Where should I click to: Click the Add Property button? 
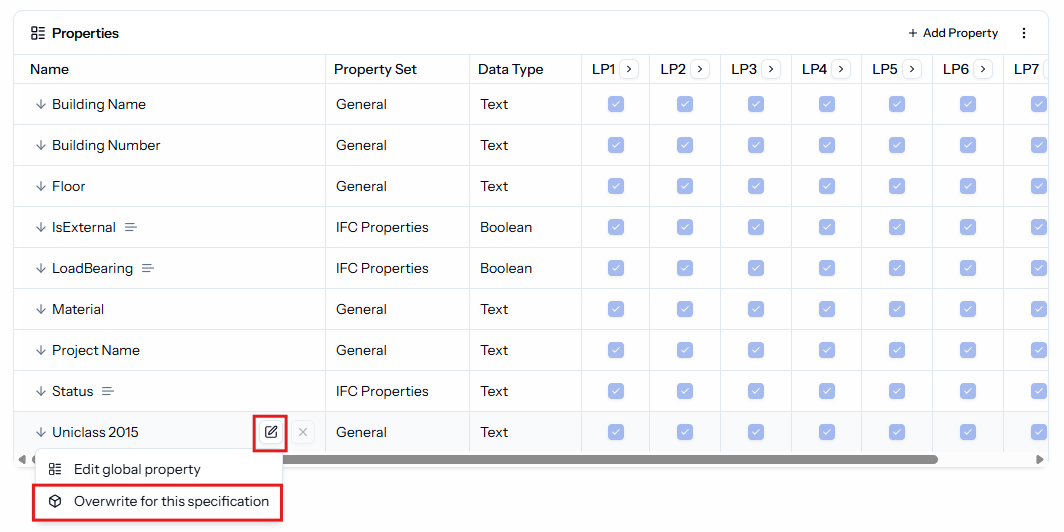[x=953, y=33]
